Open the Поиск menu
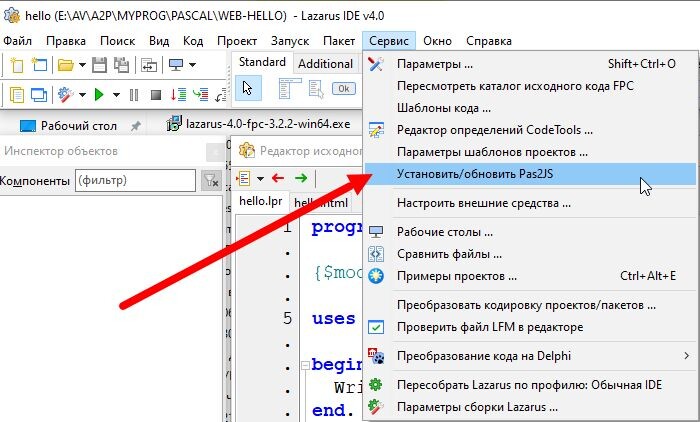700x422 pixels. [x=117, y=41]
